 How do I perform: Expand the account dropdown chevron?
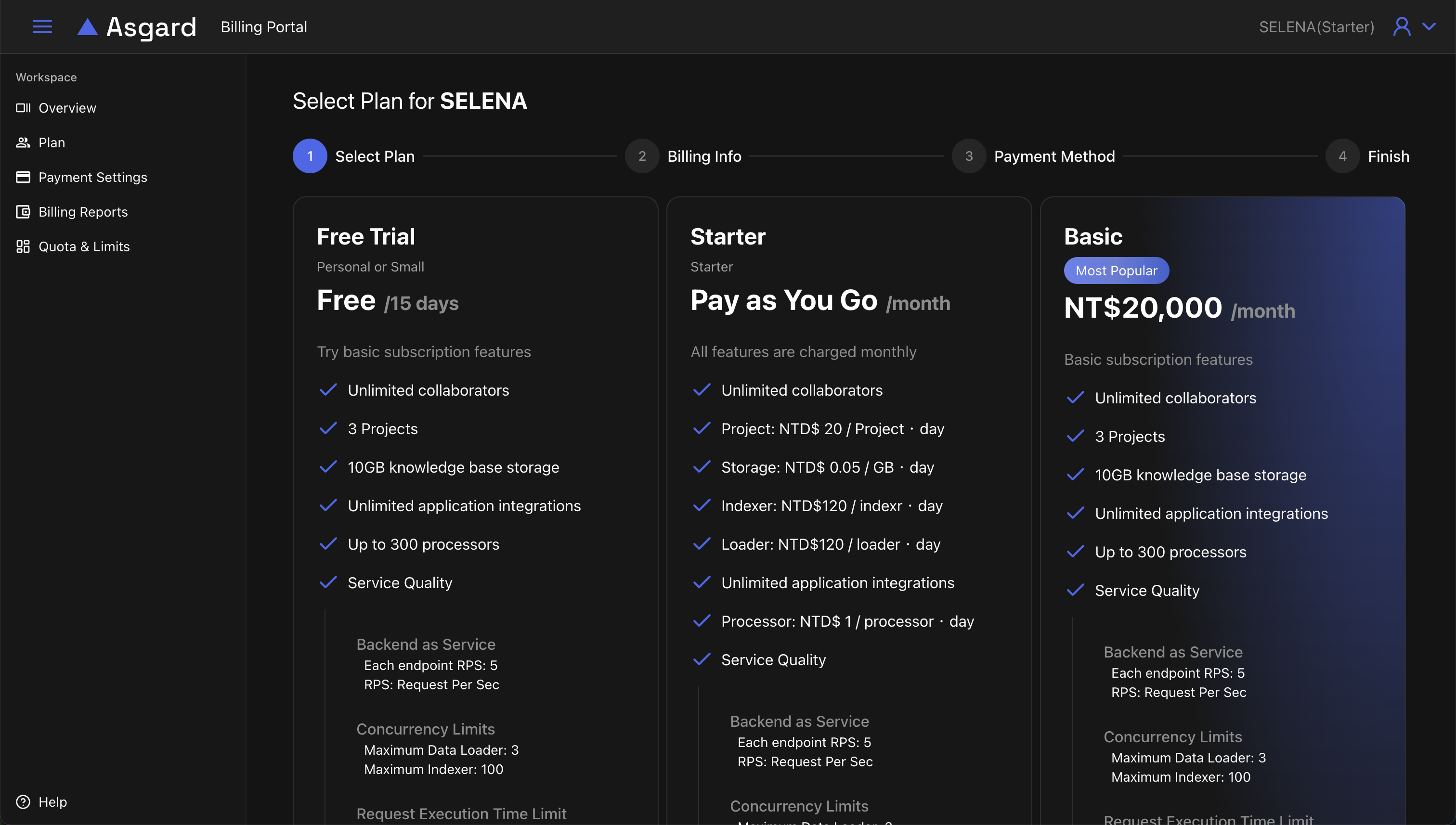1430,26
